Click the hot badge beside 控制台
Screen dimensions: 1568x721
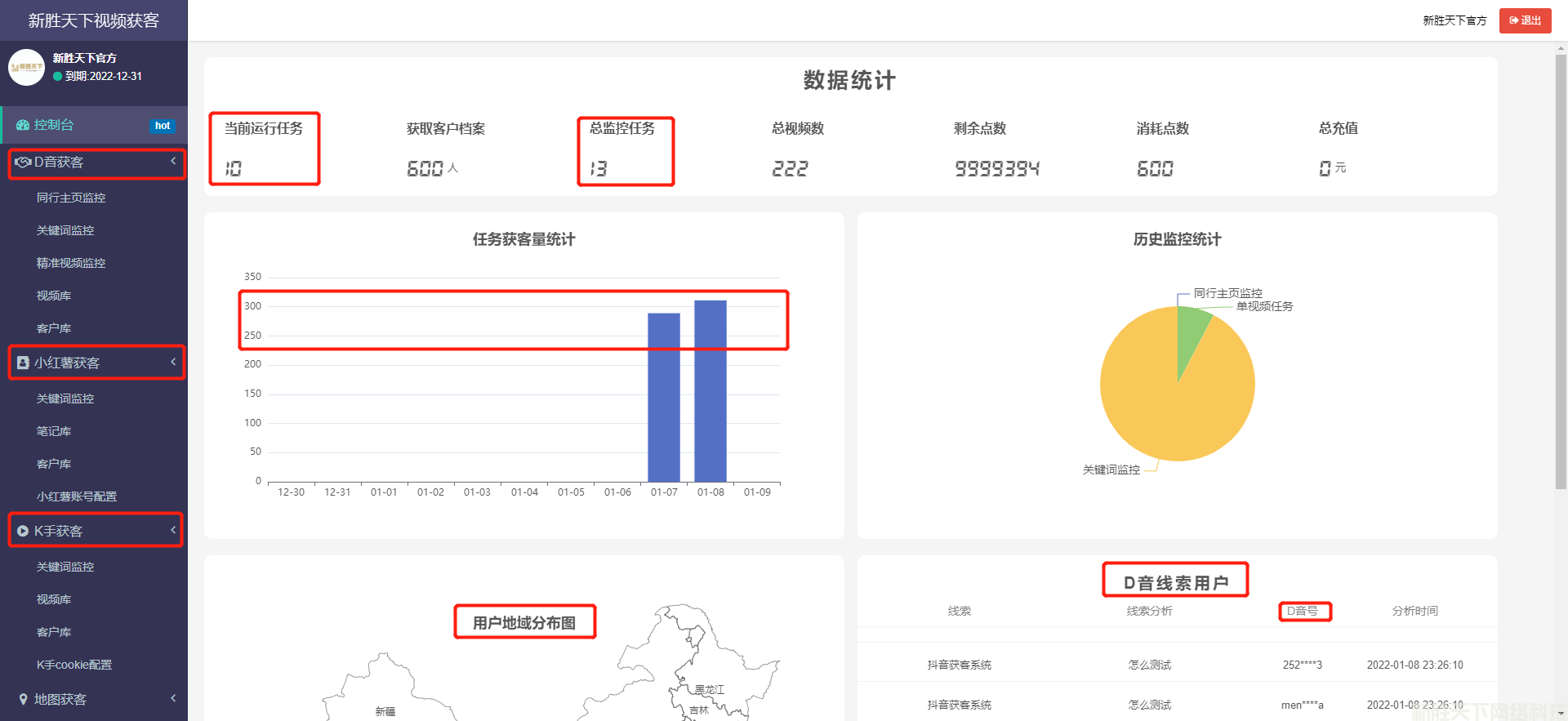point(163,126)
